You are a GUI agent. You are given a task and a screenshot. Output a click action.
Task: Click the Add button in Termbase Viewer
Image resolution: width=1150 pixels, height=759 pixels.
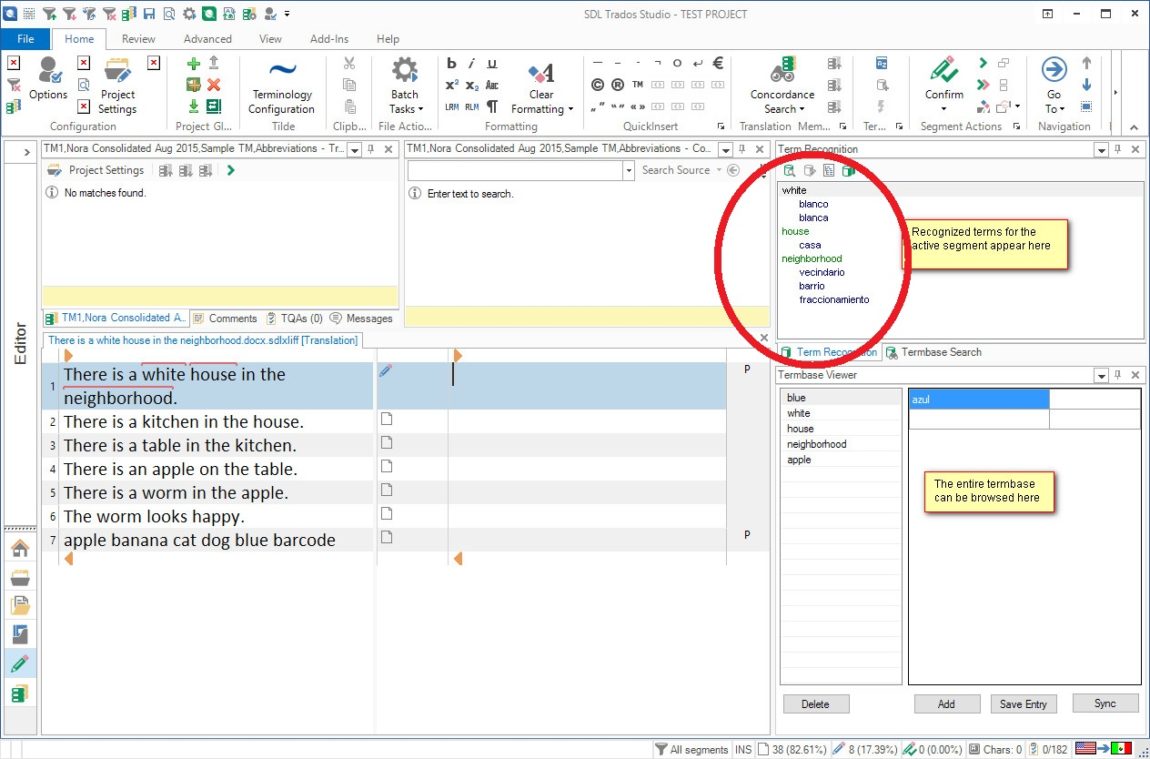(x=947, y=704)
